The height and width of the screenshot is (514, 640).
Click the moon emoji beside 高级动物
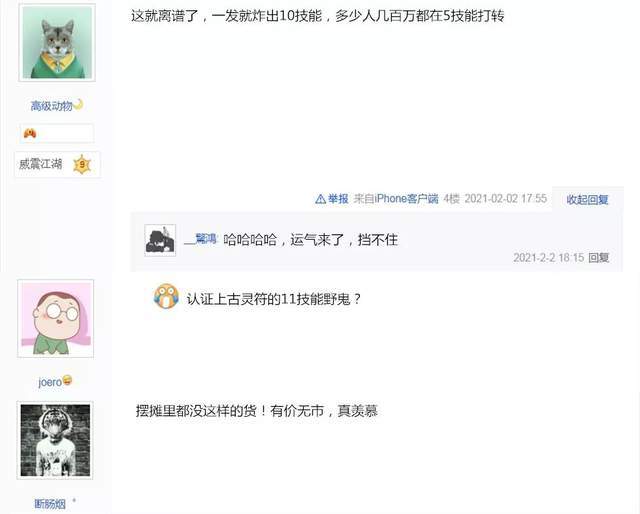78,105
